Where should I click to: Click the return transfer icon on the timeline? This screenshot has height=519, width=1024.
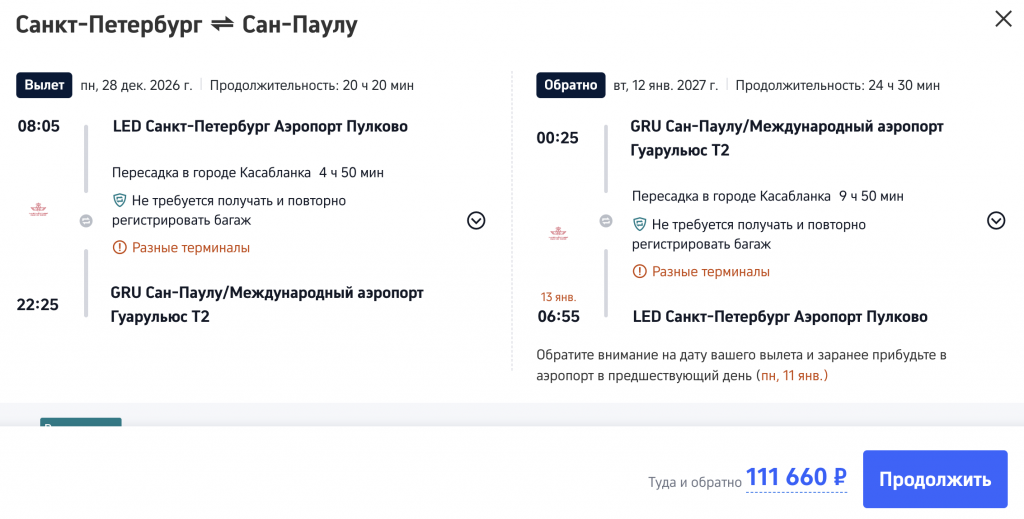605,221
